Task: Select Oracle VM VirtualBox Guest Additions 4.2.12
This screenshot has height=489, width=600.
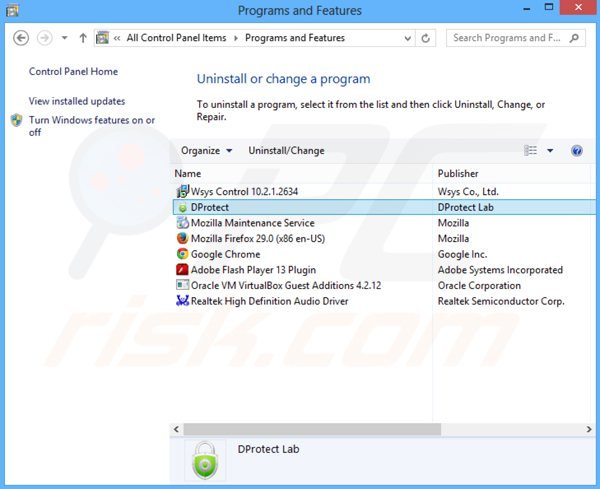Action: tap(286, 286)
